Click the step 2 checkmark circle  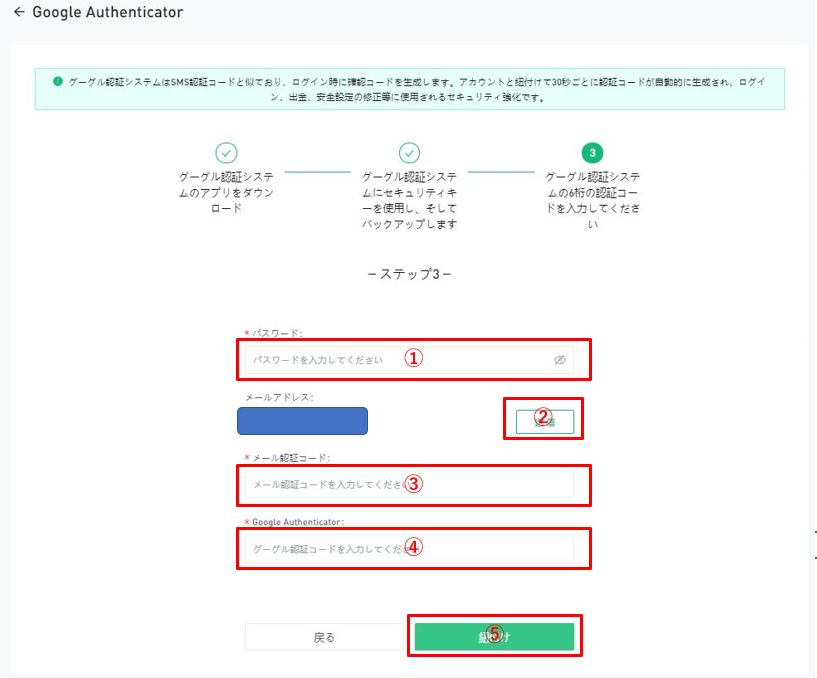pos(409,153)
